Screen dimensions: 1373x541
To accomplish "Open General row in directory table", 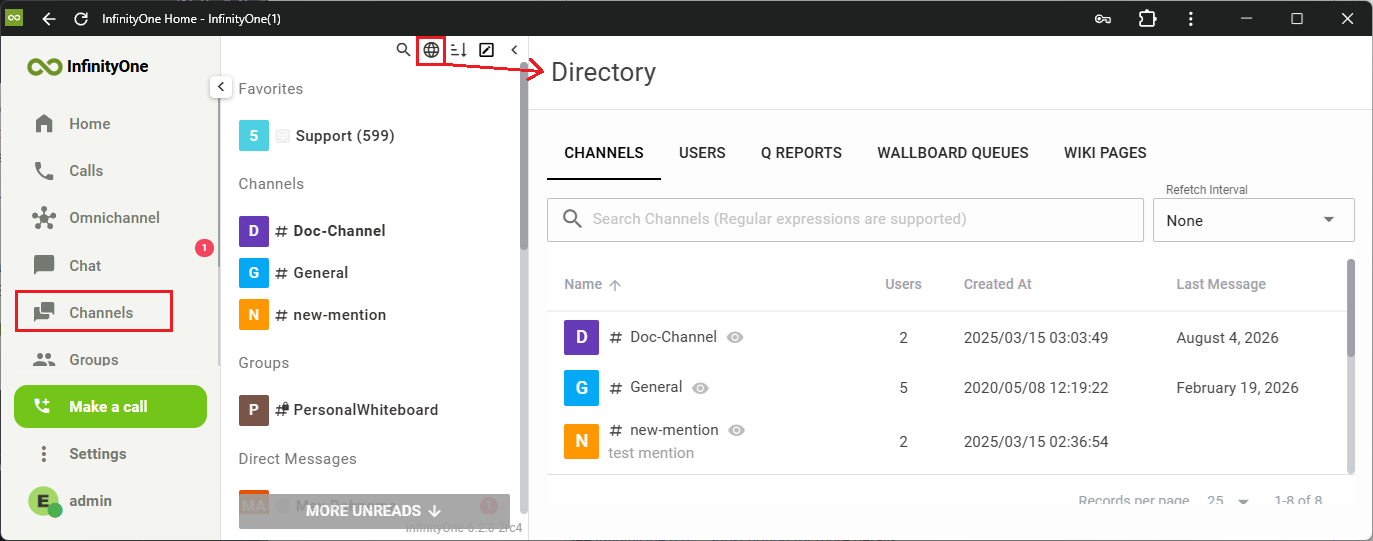I will point(947,388).
